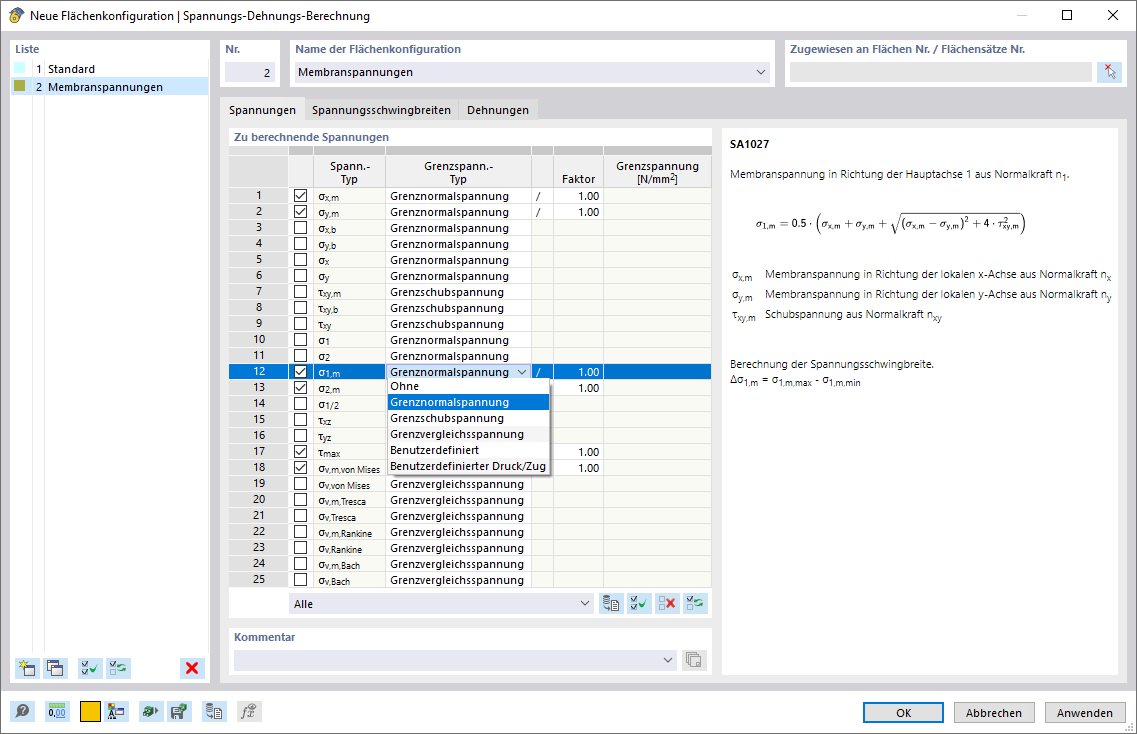
Task: Delete the selected configuration with the red X
Action: pyautogui.click(x=192, y=668)
